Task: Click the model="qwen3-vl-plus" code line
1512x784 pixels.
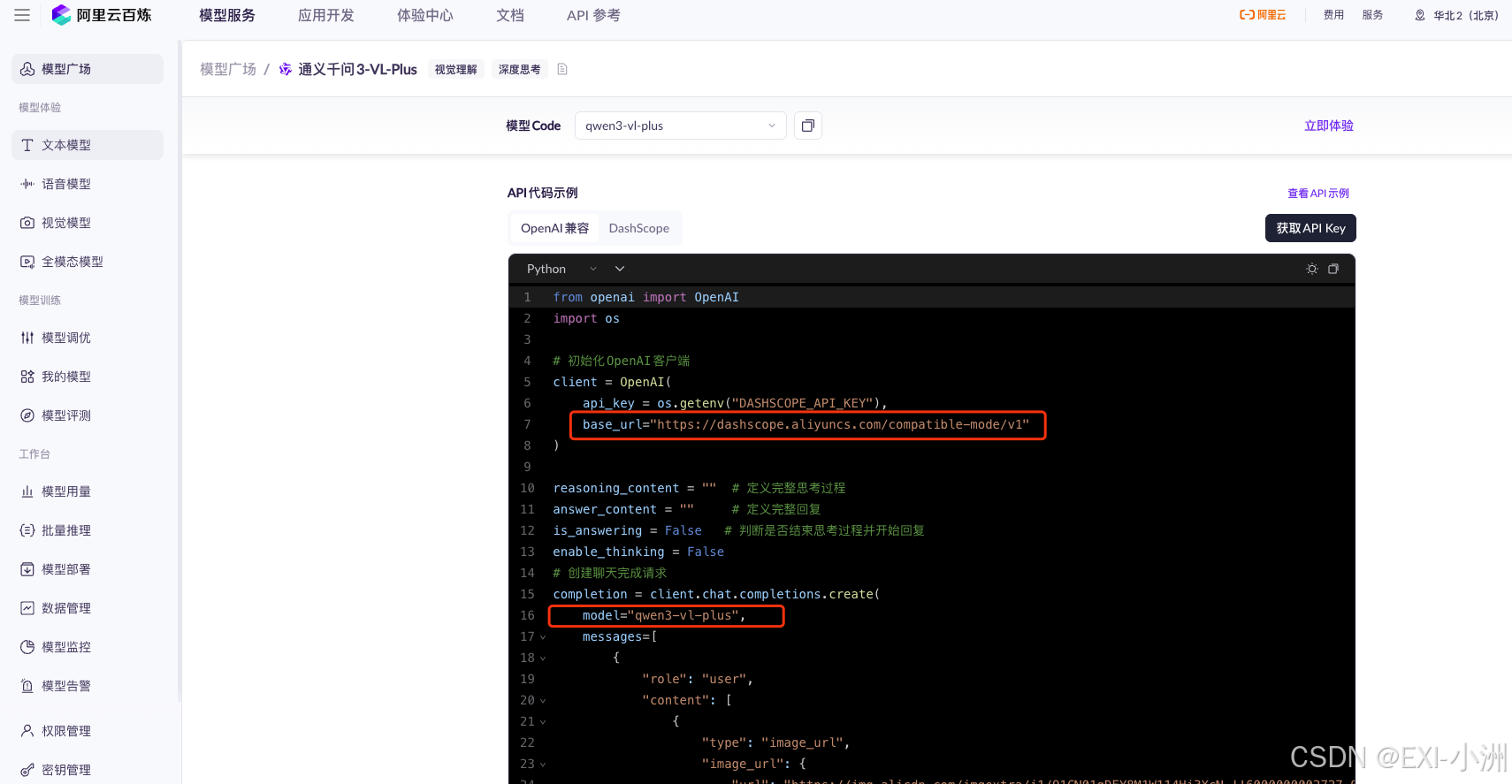Action: 663,616
